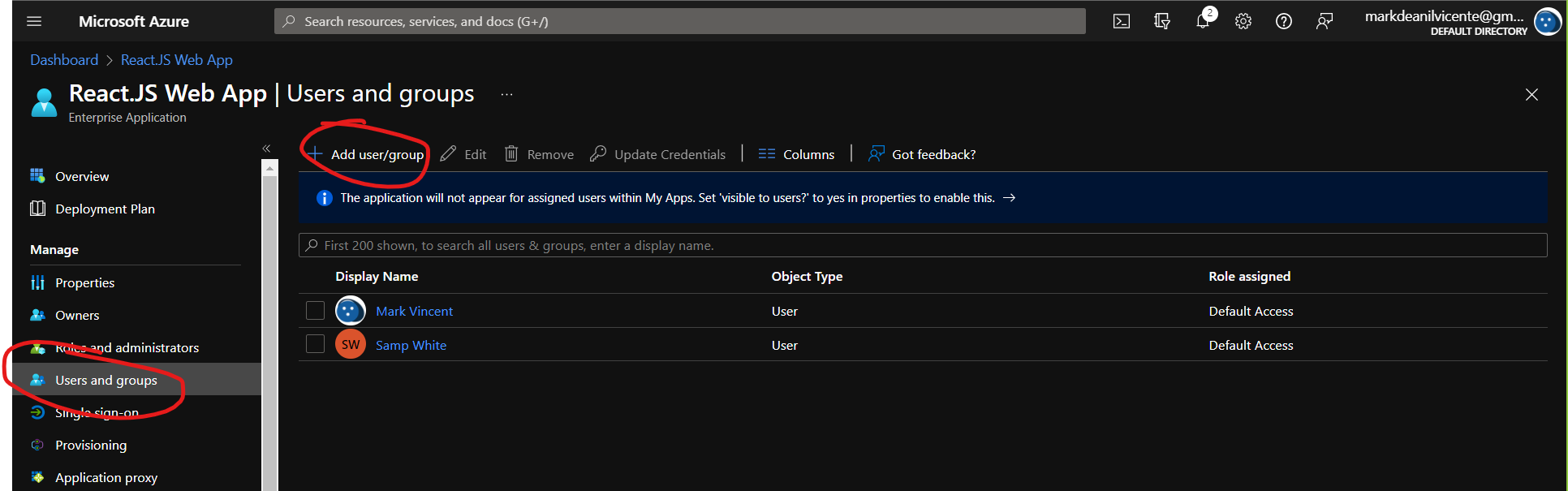The image size is (1568, 491).
Task: Open Owners under Manage
Action: (77, 315)
